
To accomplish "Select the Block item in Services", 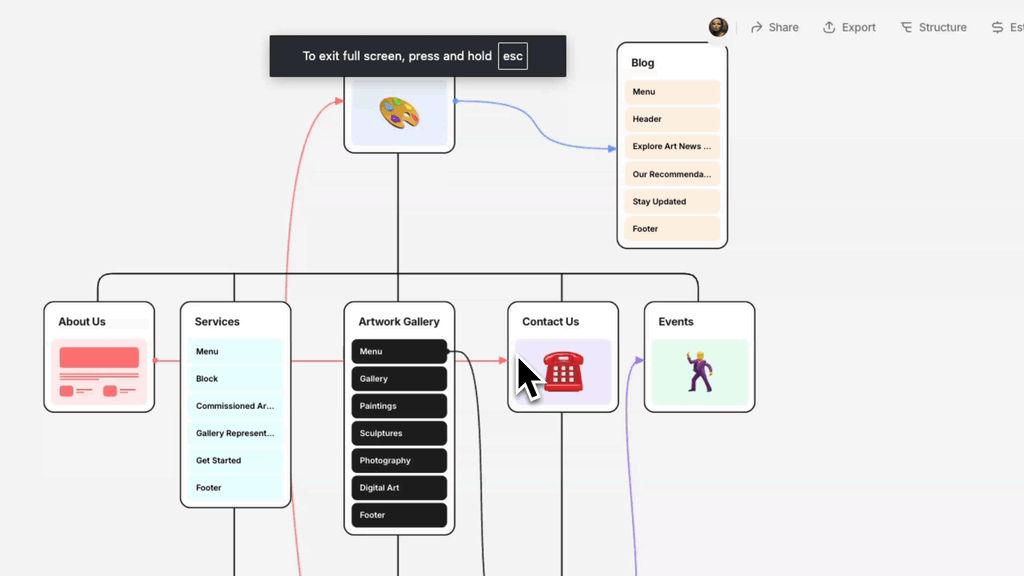I will point(236,379).
